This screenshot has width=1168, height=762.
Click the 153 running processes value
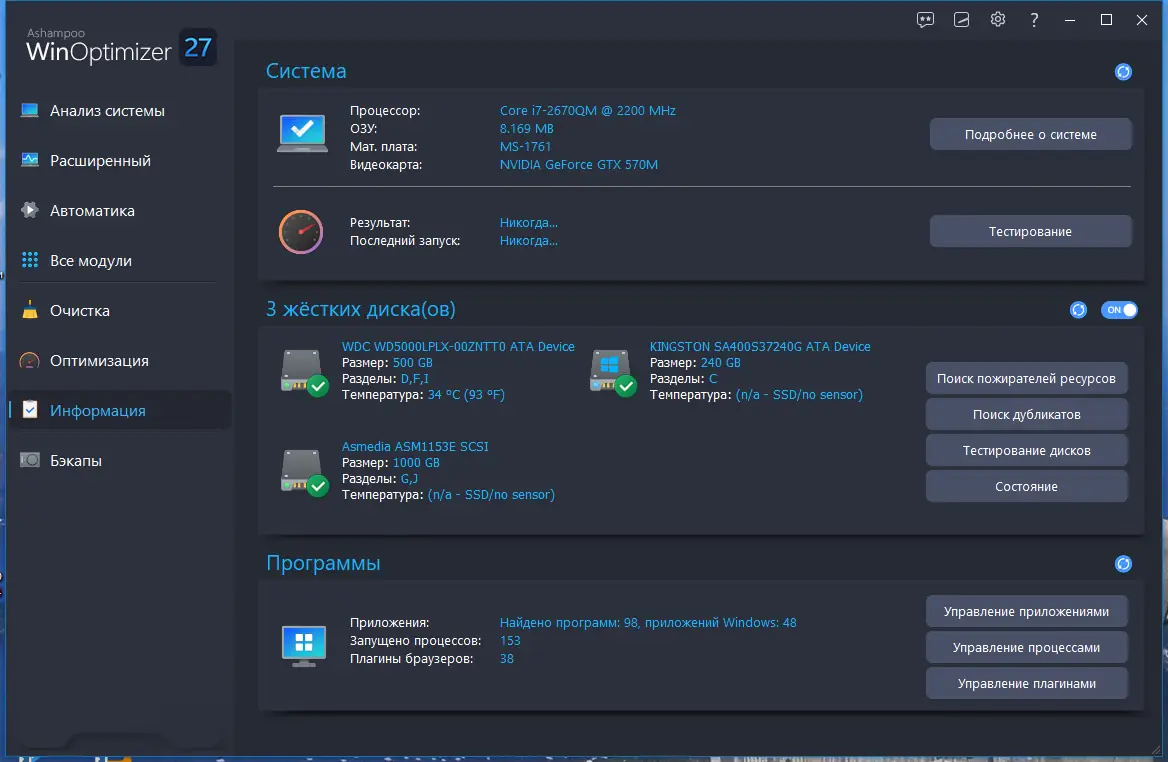(x=510, y=641)
